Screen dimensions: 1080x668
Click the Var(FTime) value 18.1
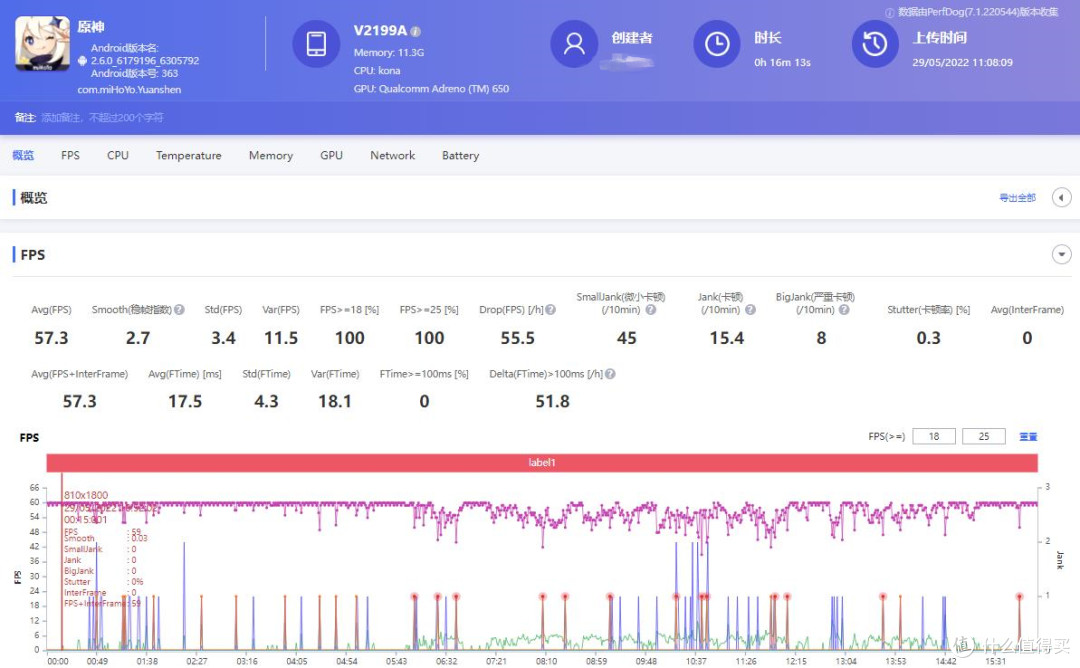pyautogui.click(x=335, y=401)
